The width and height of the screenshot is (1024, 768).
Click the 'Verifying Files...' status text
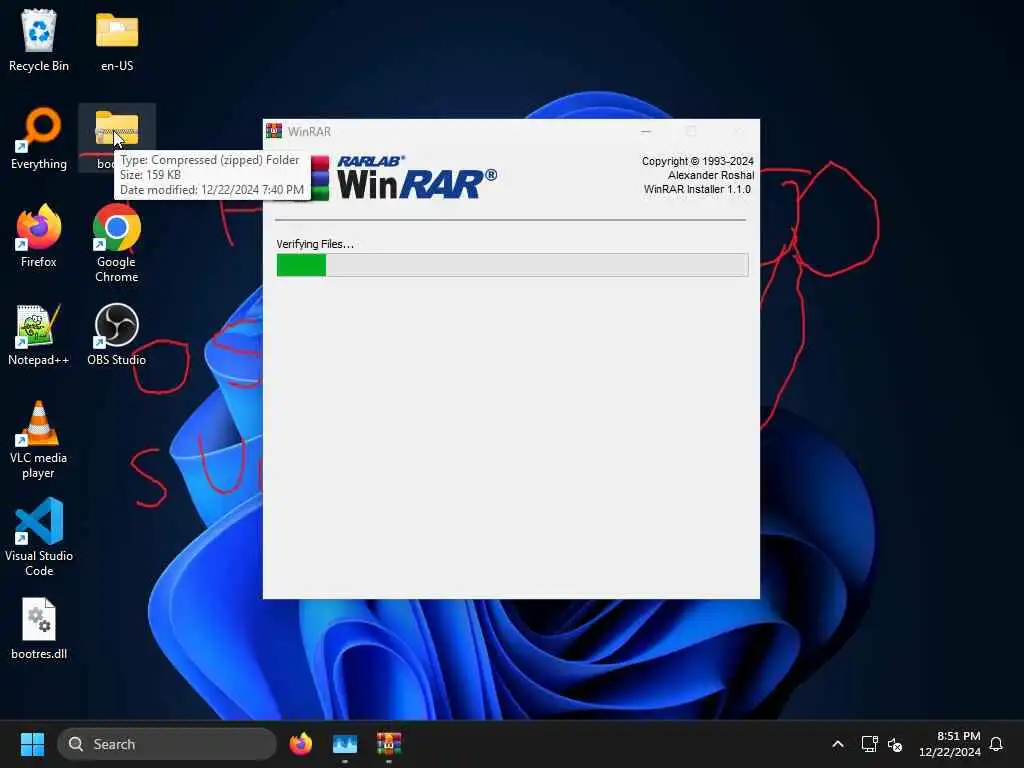pos(315,244)
